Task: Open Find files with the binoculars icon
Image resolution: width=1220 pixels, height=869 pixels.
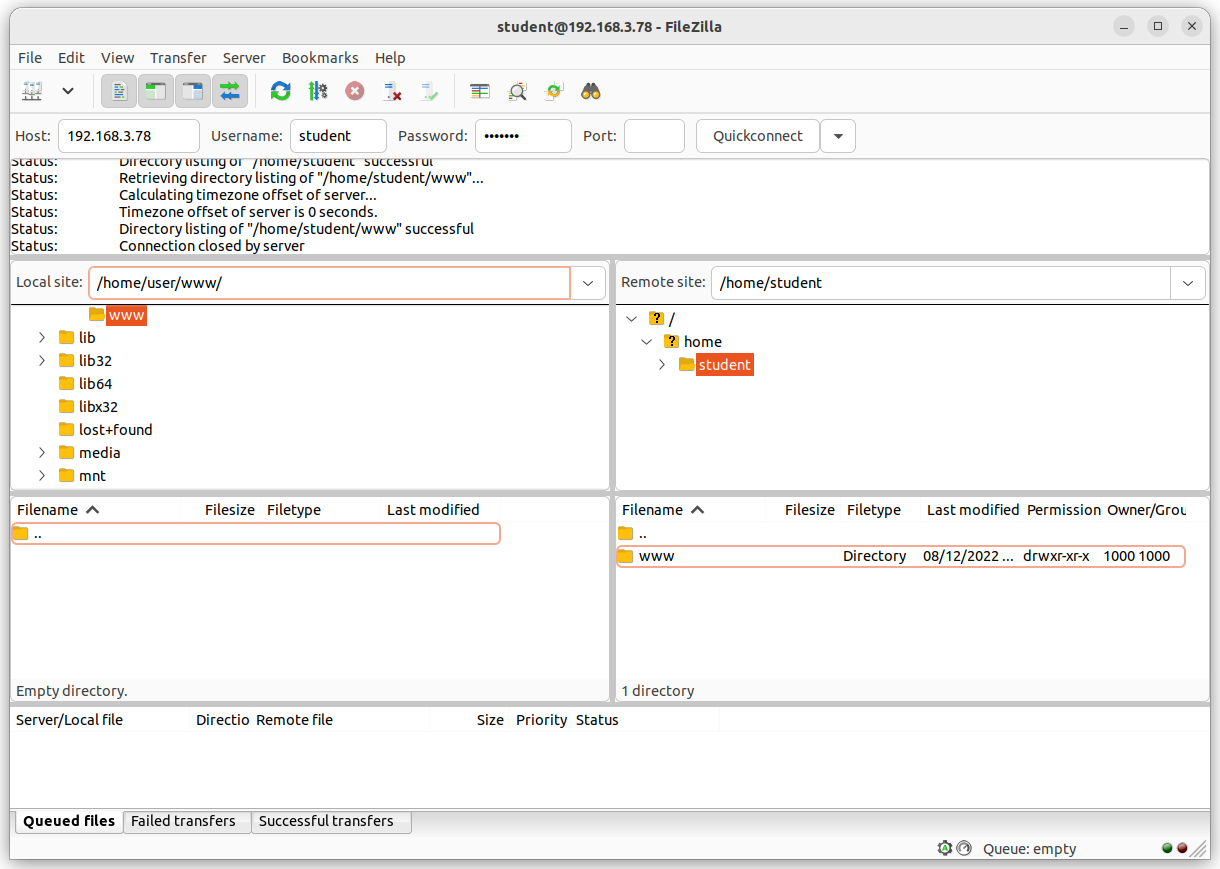Action: (590, 91)
